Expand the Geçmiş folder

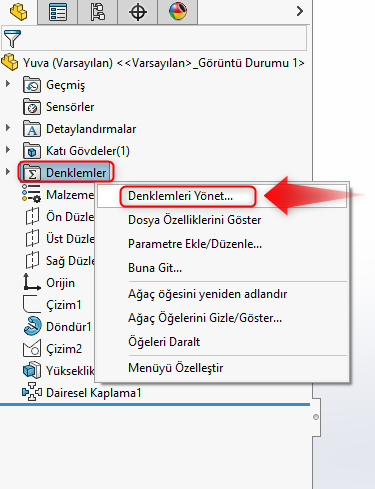coord(8,84)
